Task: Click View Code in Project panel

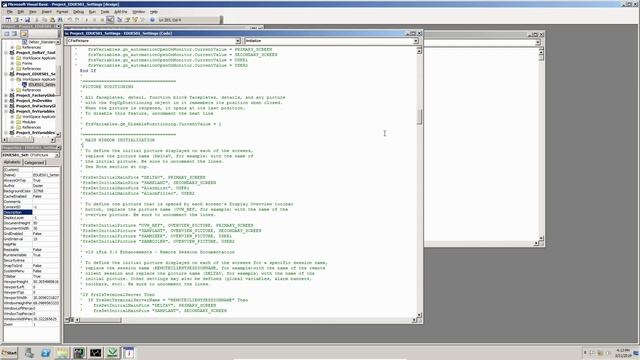Action: click(7, 33)
